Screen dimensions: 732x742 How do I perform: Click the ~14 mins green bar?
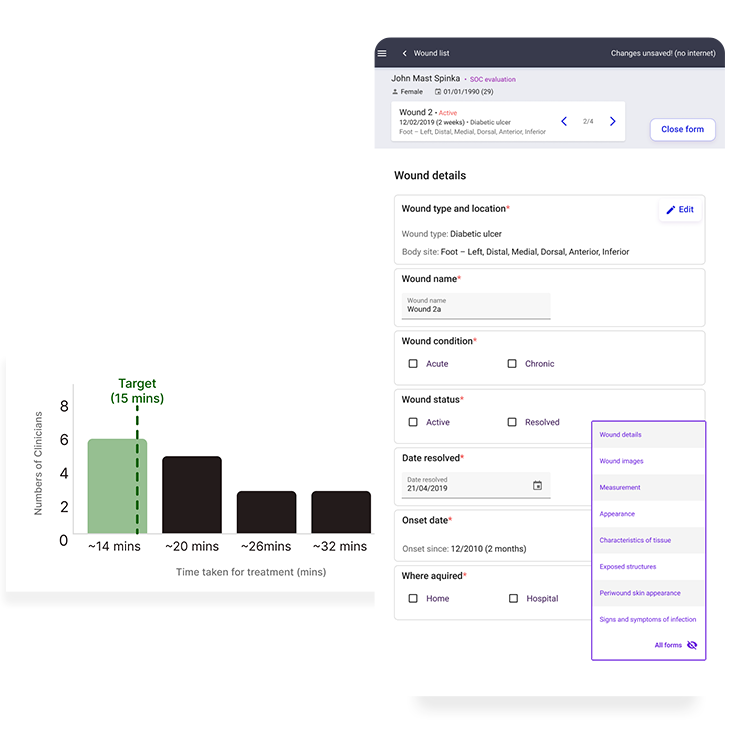click(117, 486)
